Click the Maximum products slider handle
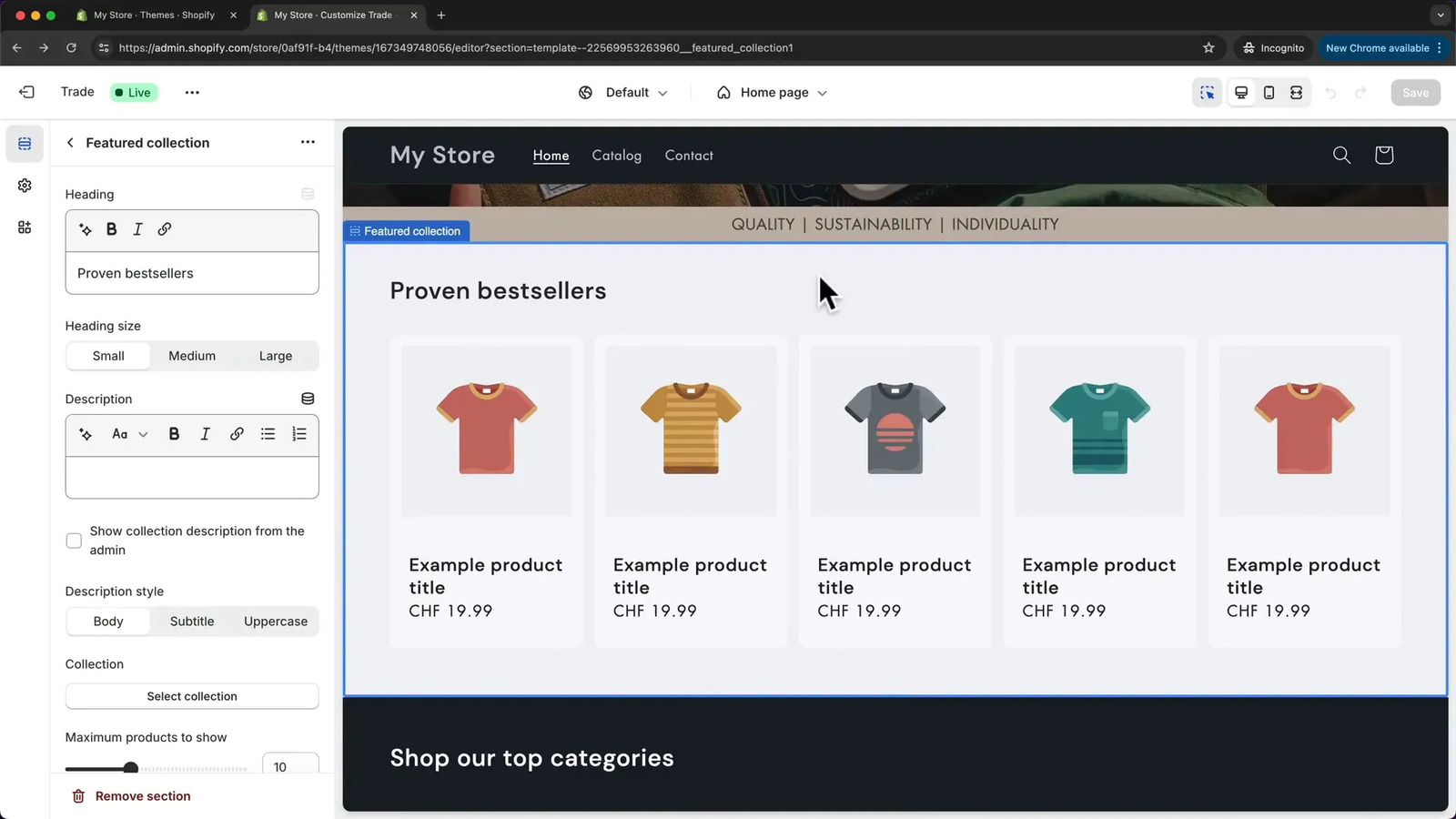The height and width of the screenshot is (819, 1456). pos(131,769)
